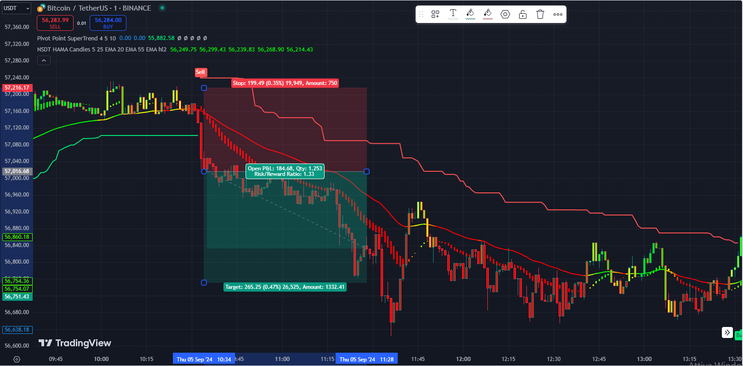
Task: Click the 55,882.58 SuperTrend value
Action: tap(162, 37)
